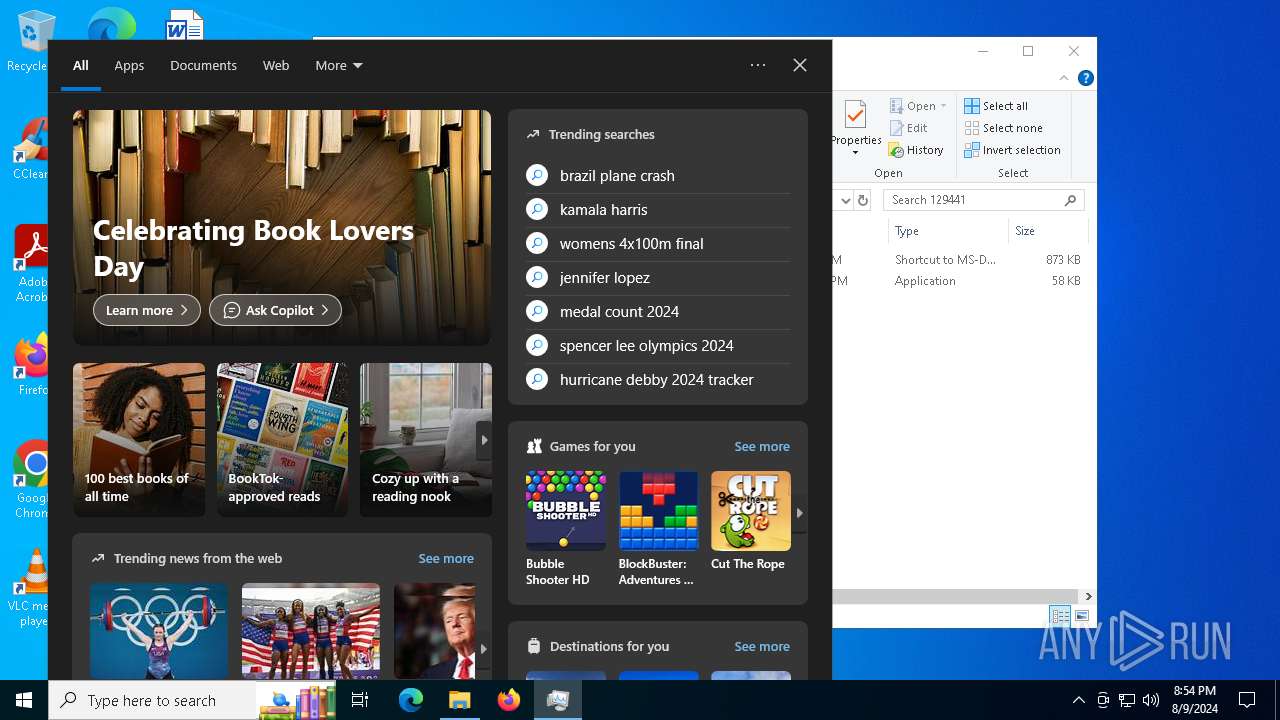Click Explorer horizontal scrollbar right arrow

1088,596
